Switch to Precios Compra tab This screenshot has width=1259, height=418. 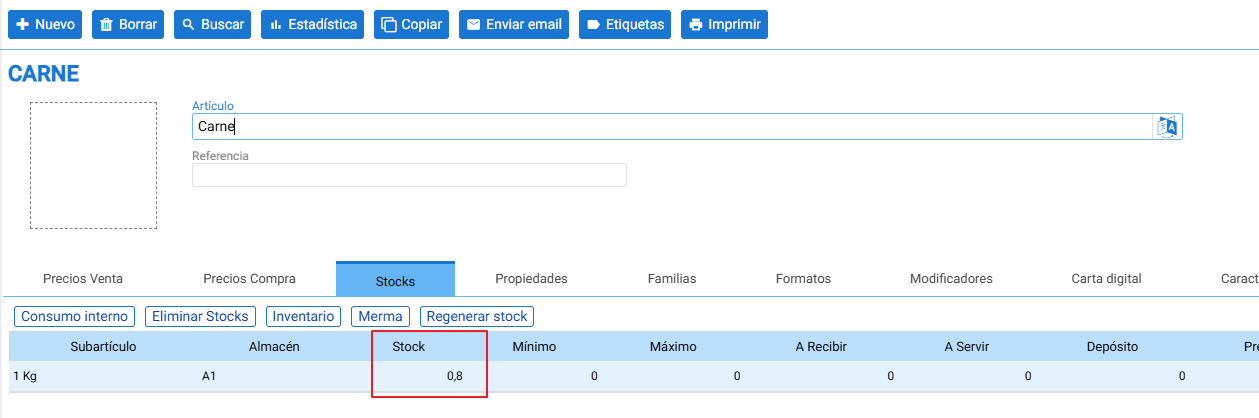249,279
